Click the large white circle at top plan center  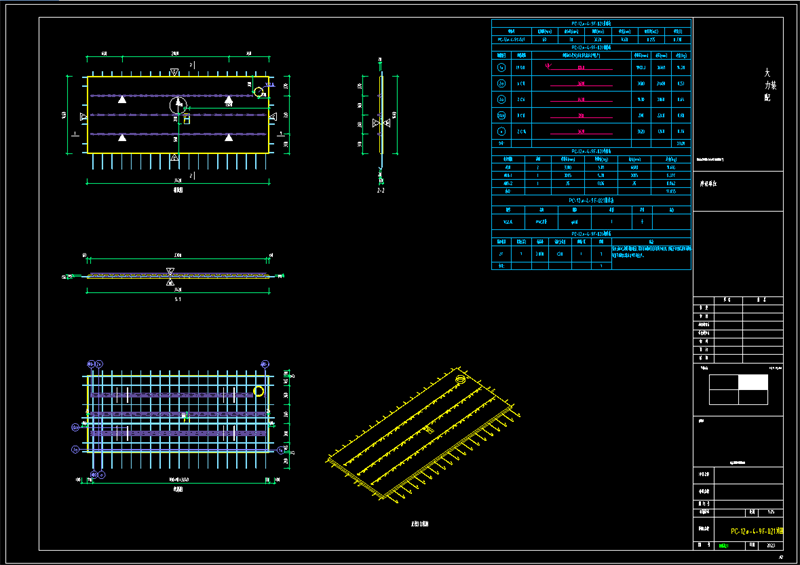(x=178, y=106)
